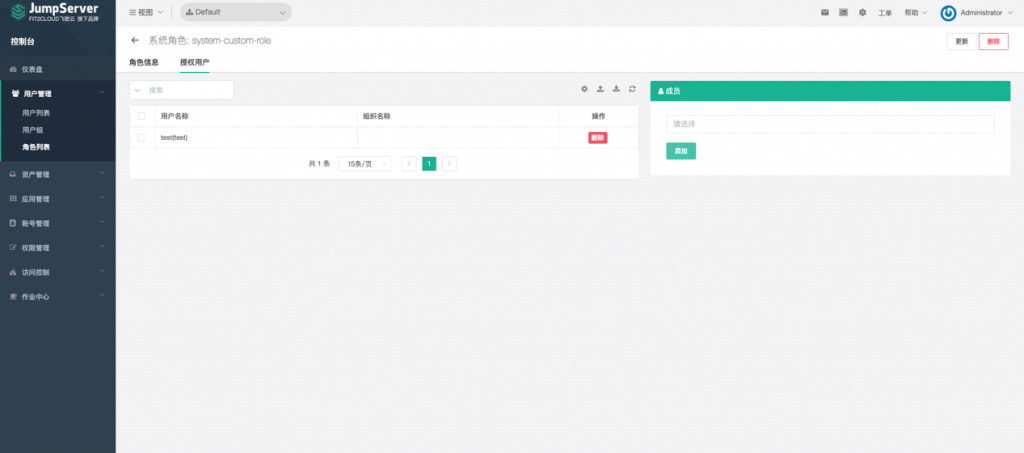Image resolution: width=1024 pixels, height=453 pixels.
Task: Collapse the 用户管理 menu chevron
Action: (102, 93)
